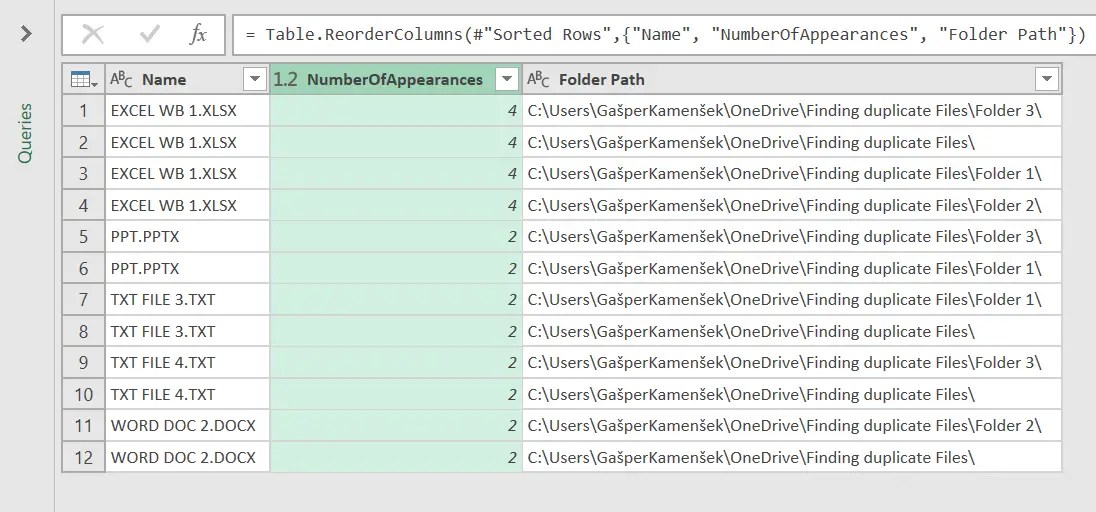This screenshot has height=512, width=1096.
Task: Select row number 9
Action: [x=84, y=362]
